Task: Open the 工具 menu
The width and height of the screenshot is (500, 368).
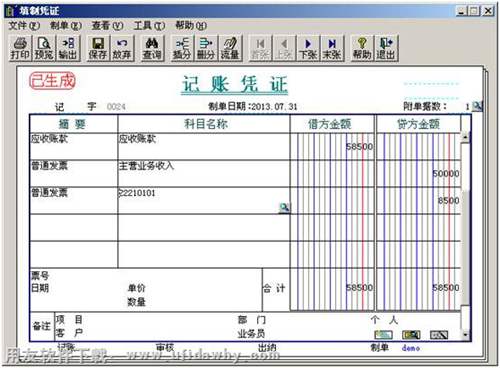Action: [149, 25]
